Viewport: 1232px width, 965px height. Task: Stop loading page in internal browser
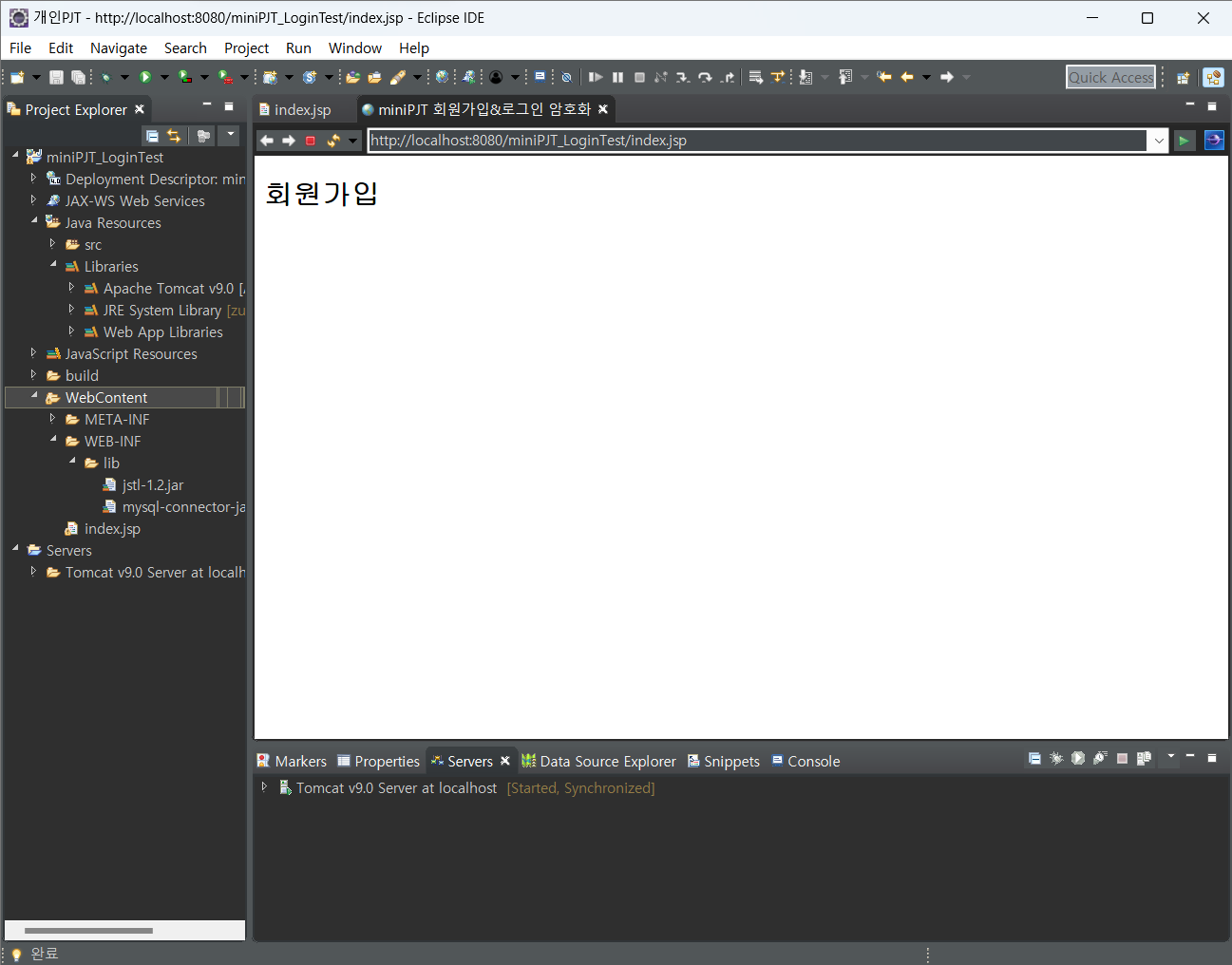tap(311, 141)
